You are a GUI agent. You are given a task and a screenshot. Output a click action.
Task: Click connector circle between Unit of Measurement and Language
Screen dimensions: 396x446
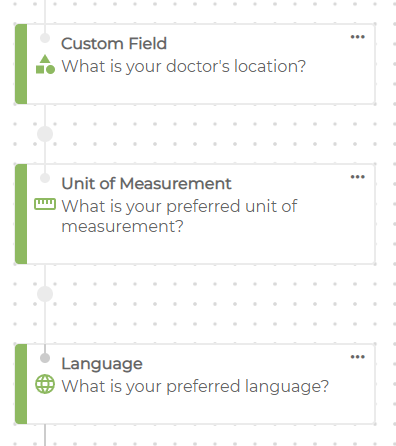pos(45,294)
